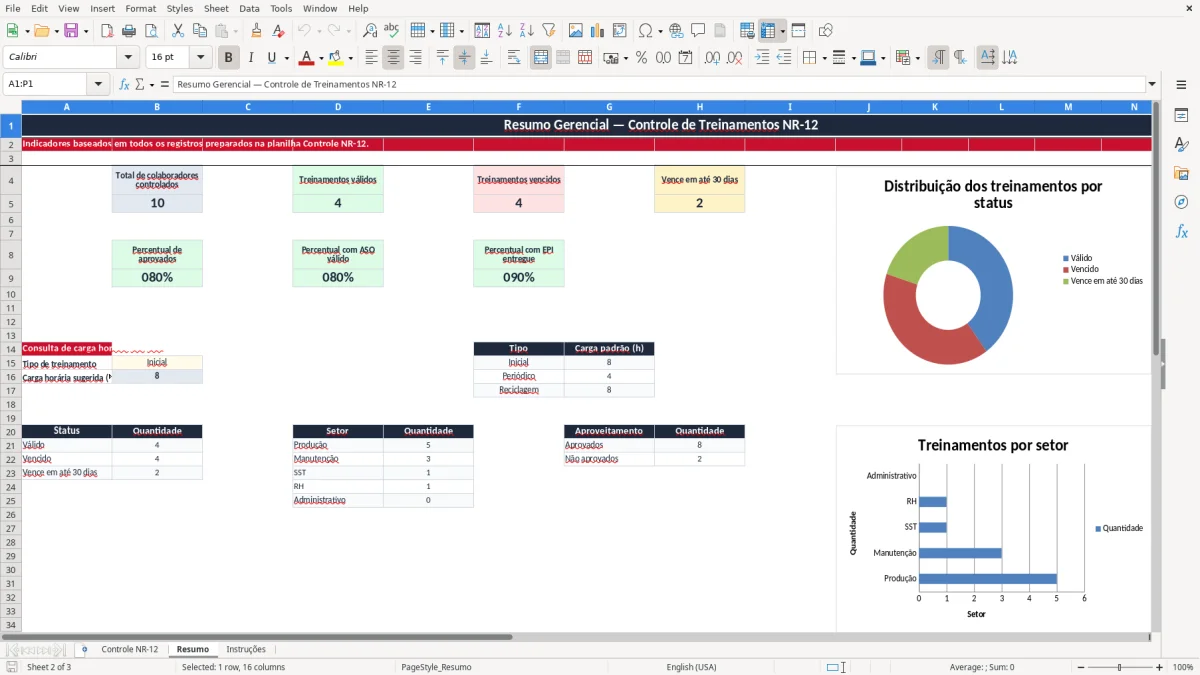The height and width of the screenshot is (675, 1200).
Task: Run the spelling check
Action: [x=391, y=31]
